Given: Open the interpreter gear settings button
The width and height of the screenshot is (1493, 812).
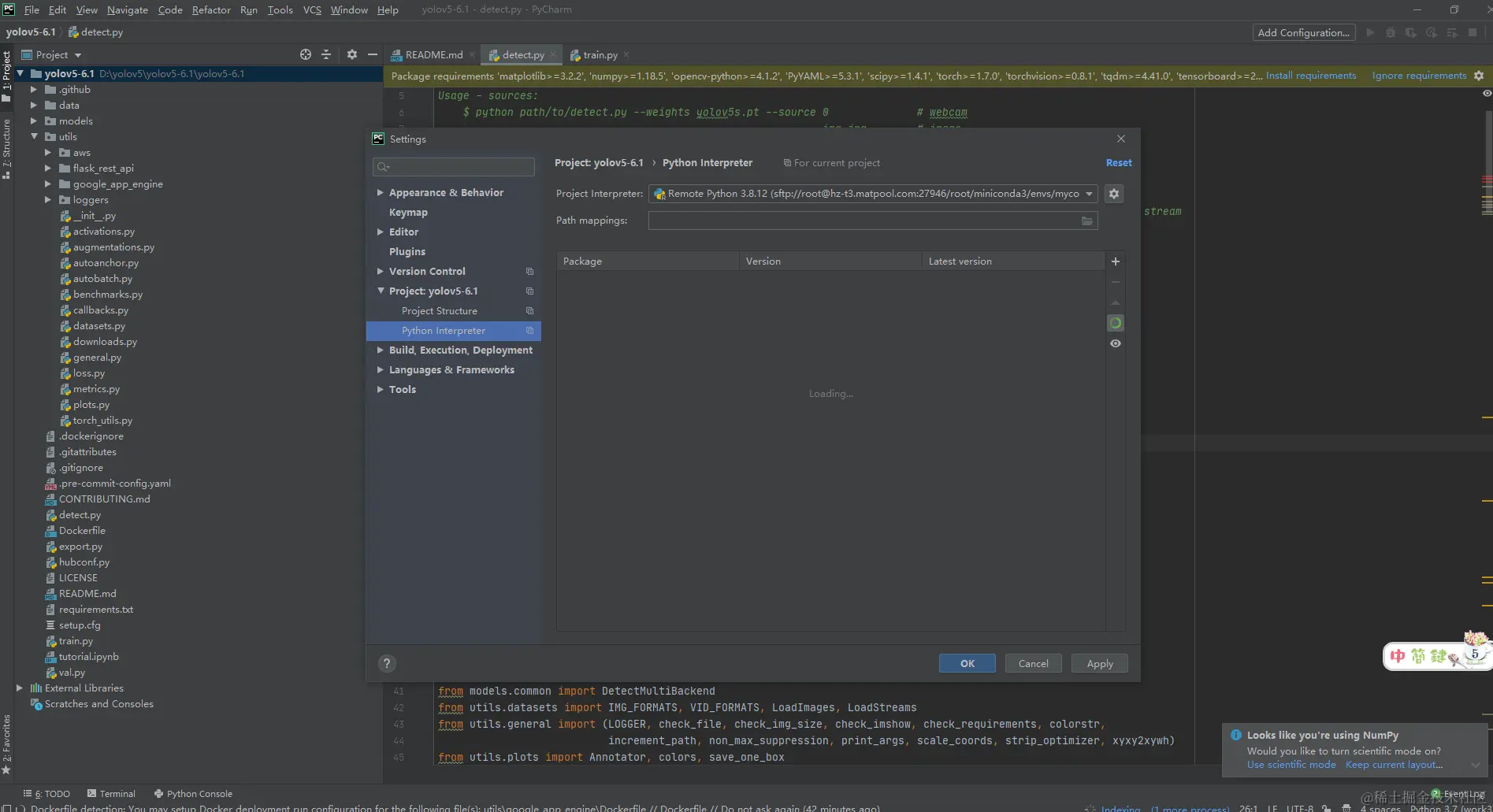Looking at the screenshot, I should click(x=1113, y=194).
